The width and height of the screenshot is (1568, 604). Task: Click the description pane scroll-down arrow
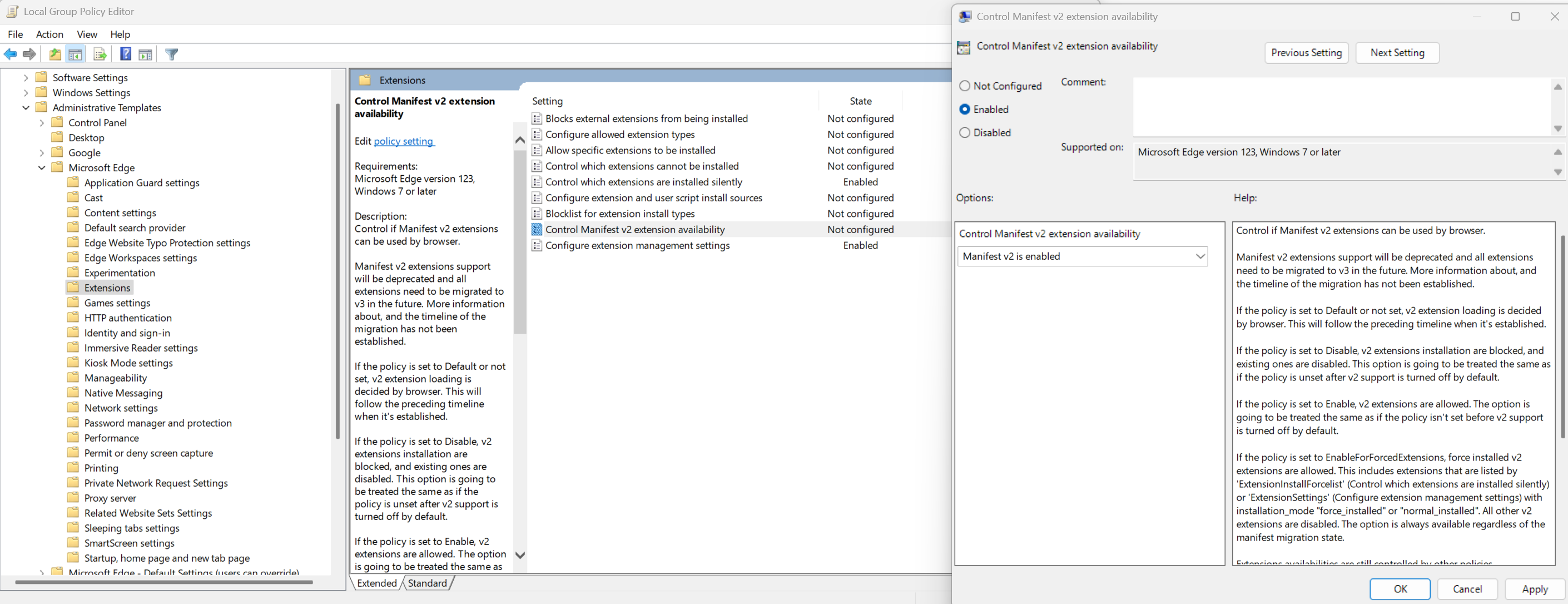520,555
